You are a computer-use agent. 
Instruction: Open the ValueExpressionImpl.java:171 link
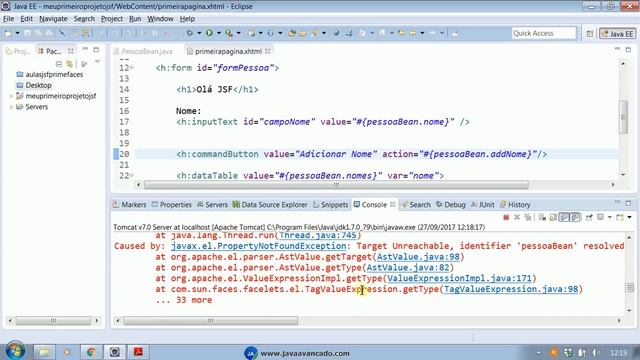[459, 278]
